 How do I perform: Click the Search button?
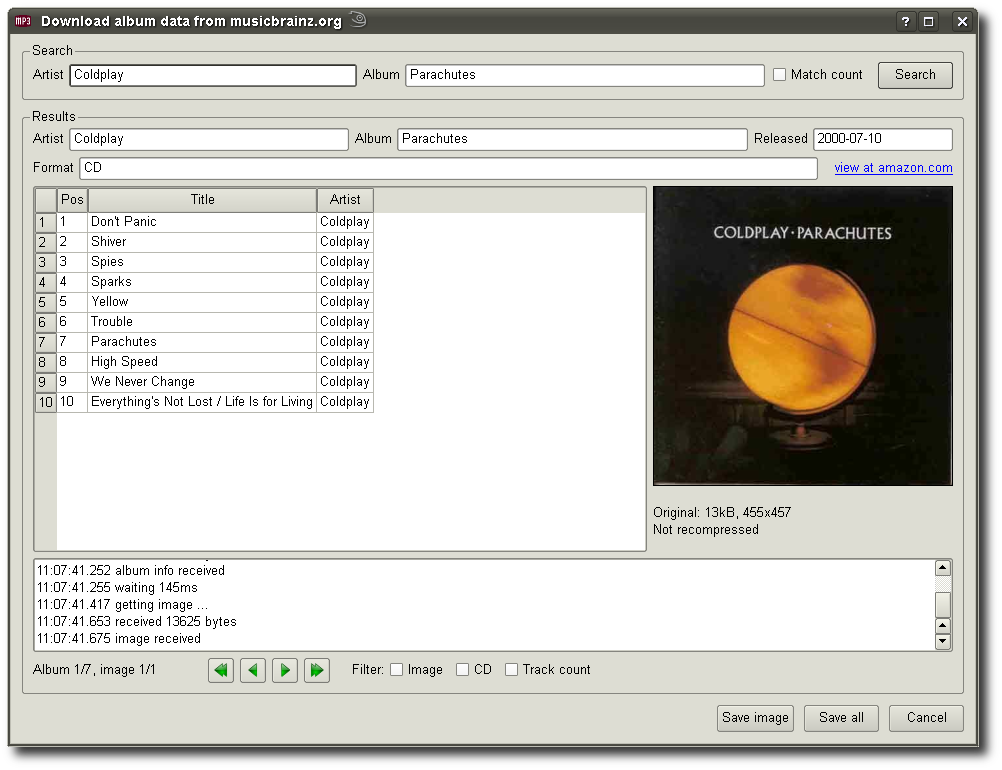[915, 75]
